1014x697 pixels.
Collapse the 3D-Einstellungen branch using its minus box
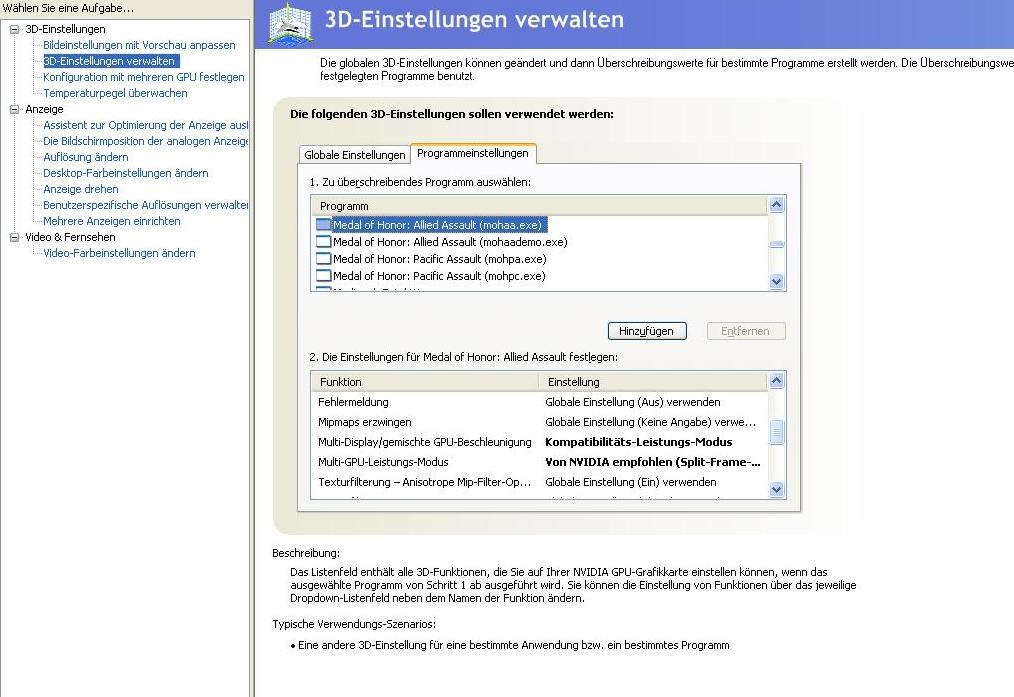(x=14, y=29)
